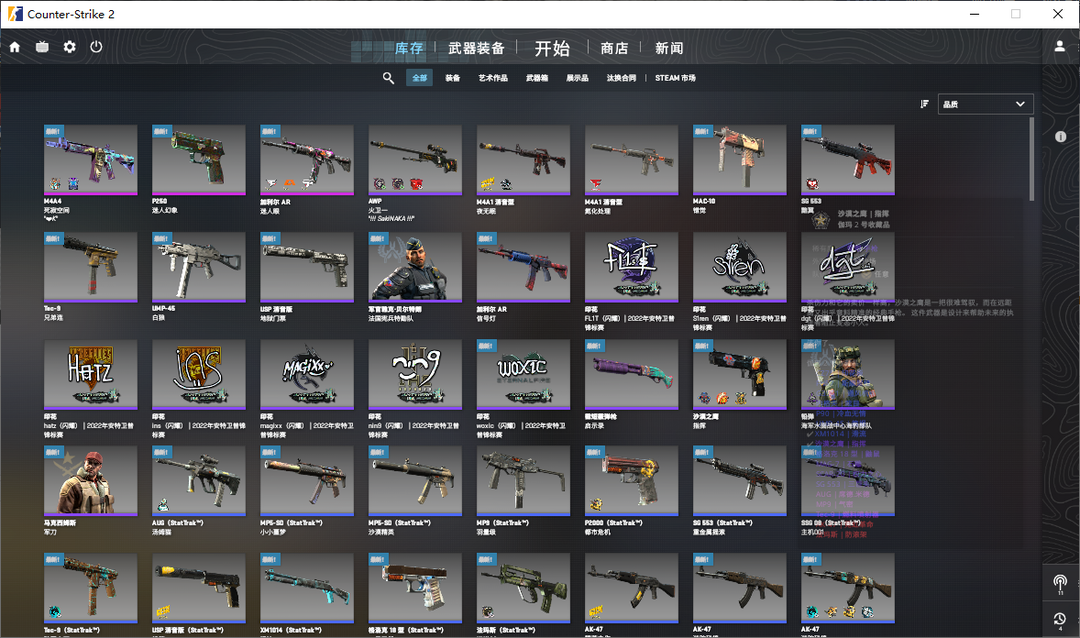Select the 沙漠之鹰 指挥 item

(739, 375)
